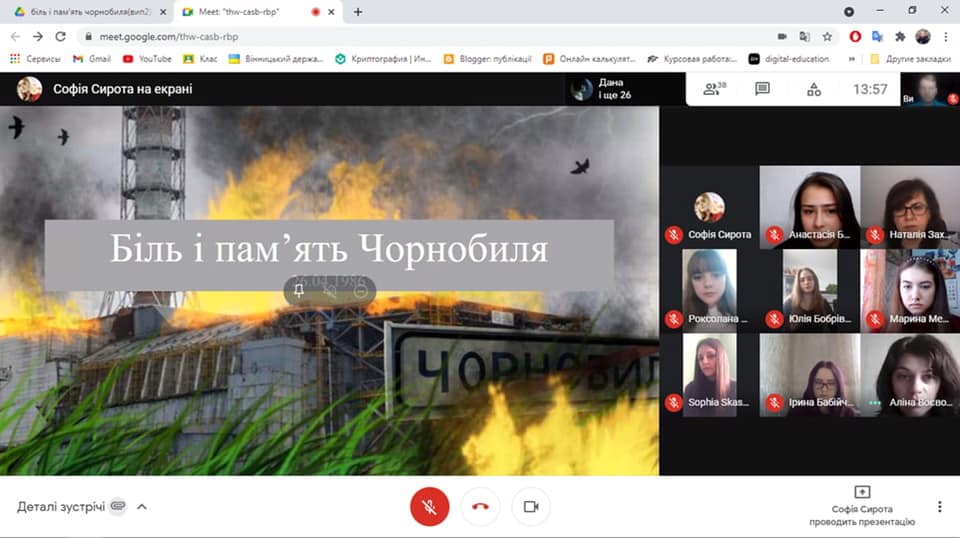
Task: Select Юлія Бобрів... video tile
Action: point(809,291)
